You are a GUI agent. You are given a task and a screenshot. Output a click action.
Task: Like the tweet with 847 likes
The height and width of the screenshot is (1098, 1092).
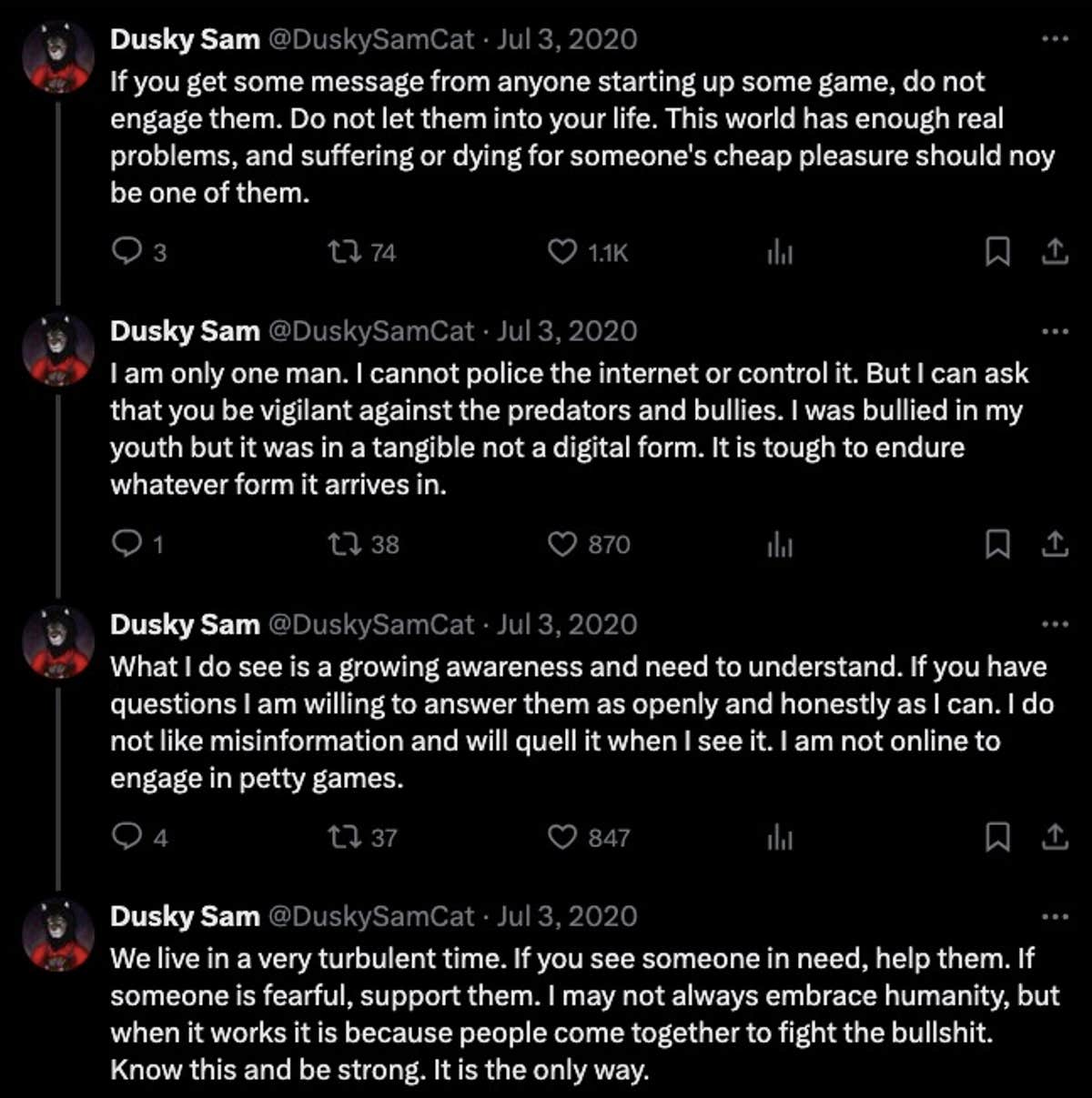click(x=561, y=837)
